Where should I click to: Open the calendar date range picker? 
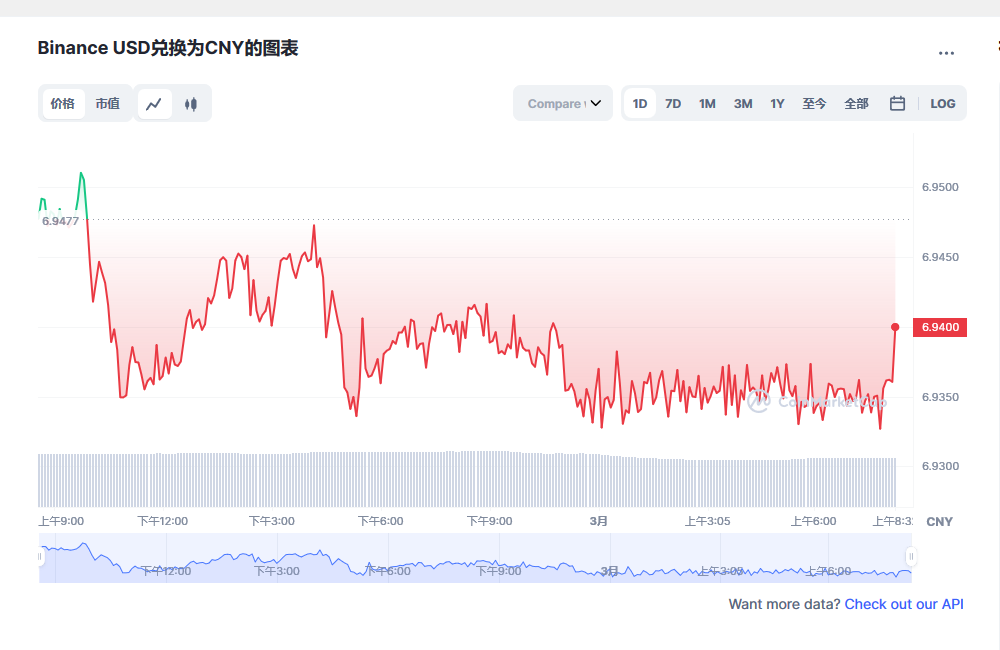(x=897, y=103)
